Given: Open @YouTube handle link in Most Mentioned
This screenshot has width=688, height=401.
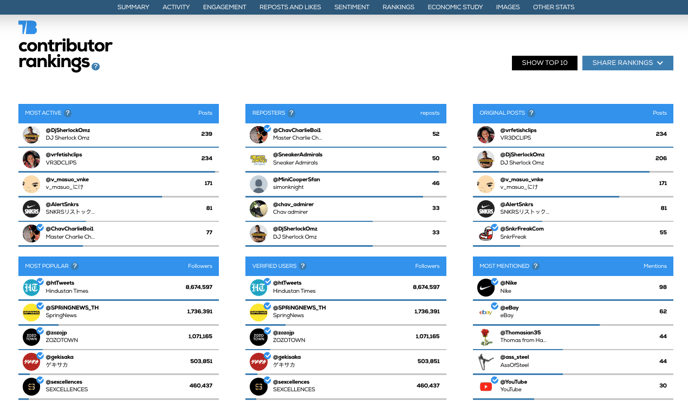Looking at the screenshot, I should click(x=513, y=382).
